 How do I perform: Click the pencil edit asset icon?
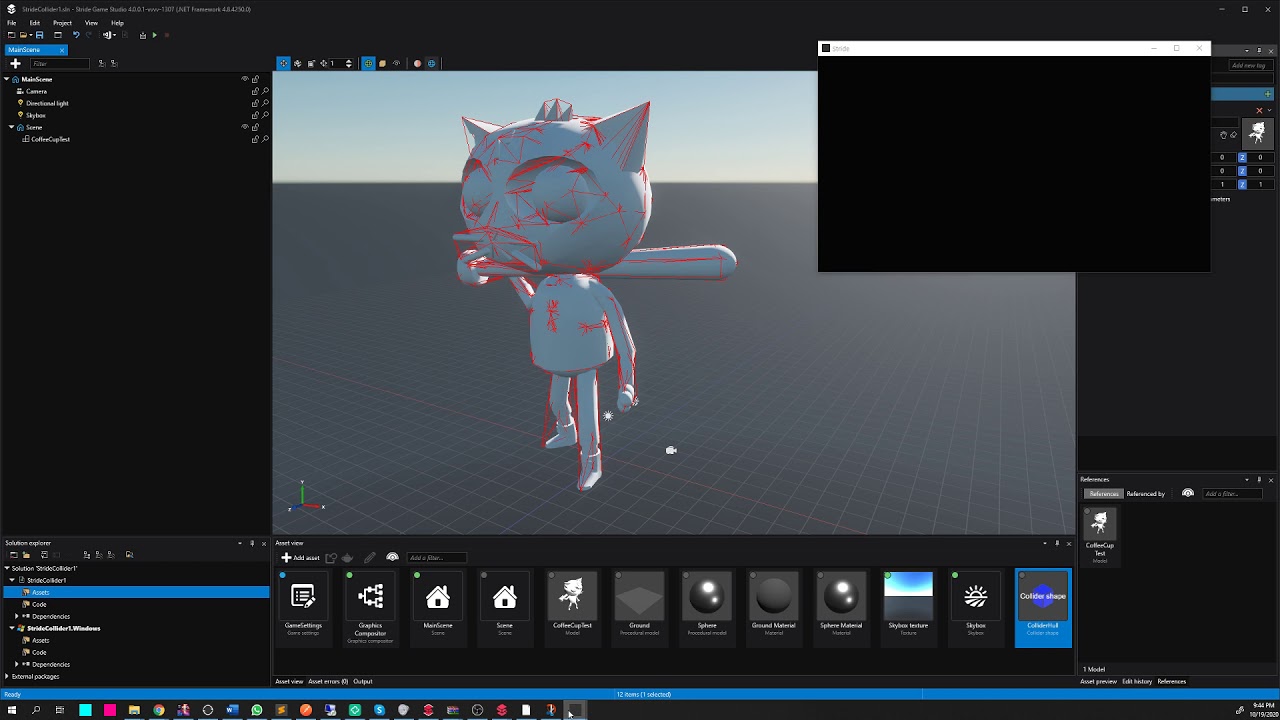click(370, 558)
